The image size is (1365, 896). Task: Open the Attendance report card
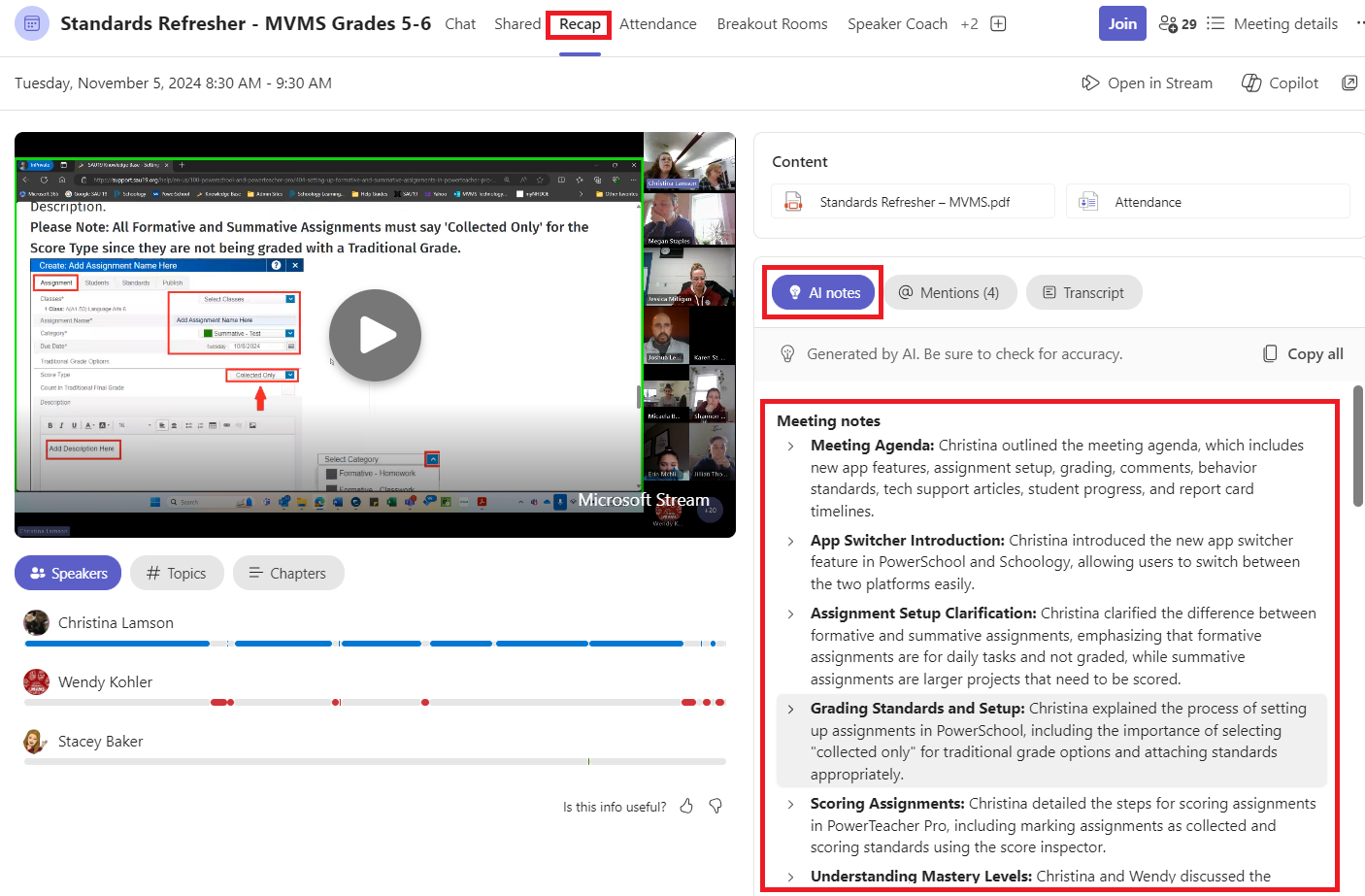1208,202
